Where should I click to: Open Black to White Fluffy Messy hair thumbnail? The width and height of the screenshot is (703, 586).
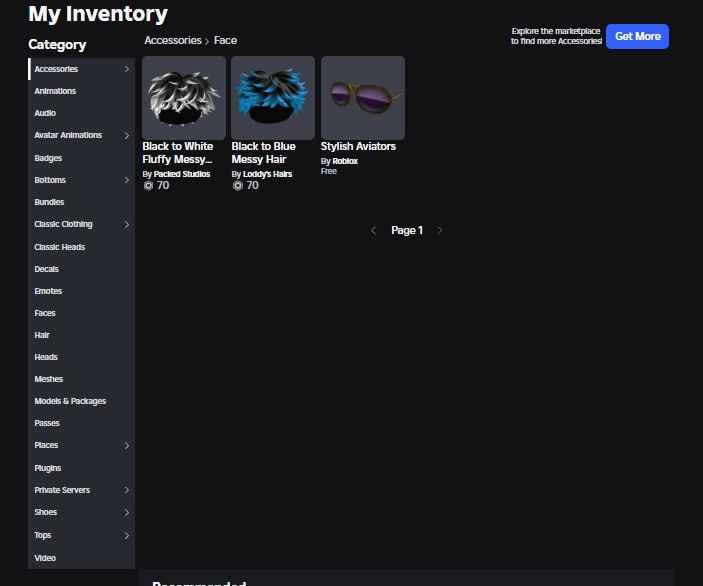pyautogui.click(x=184, y=97)
